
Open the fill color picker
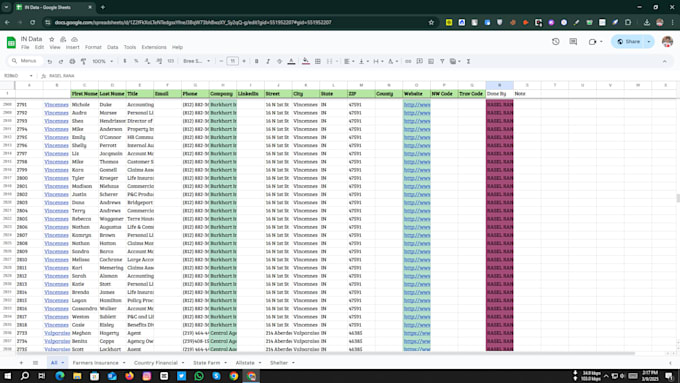[306, 61]
